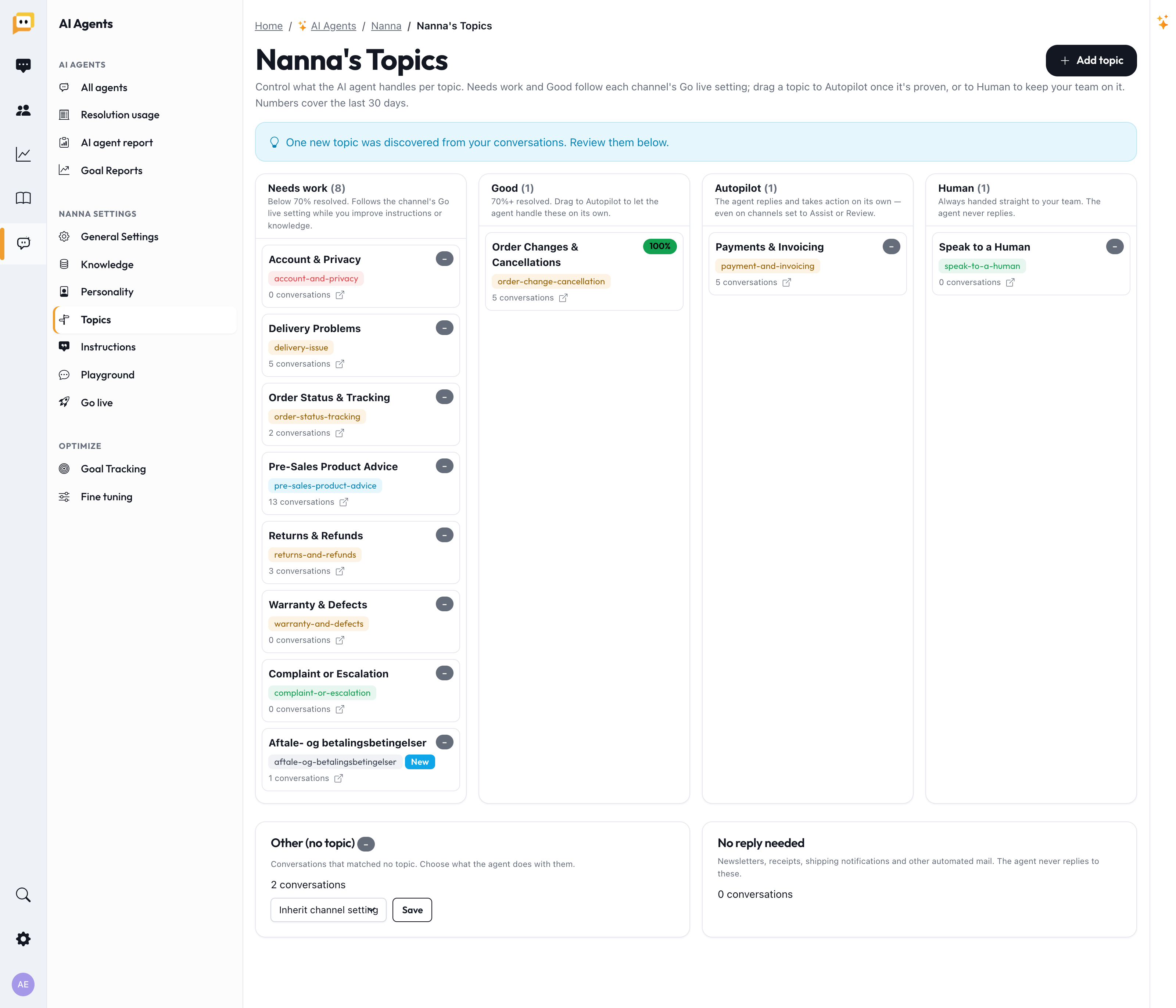Open the knowledge book icon in left rail
The height and width of the screenshot is (1008, 1176).
(23, 198)
